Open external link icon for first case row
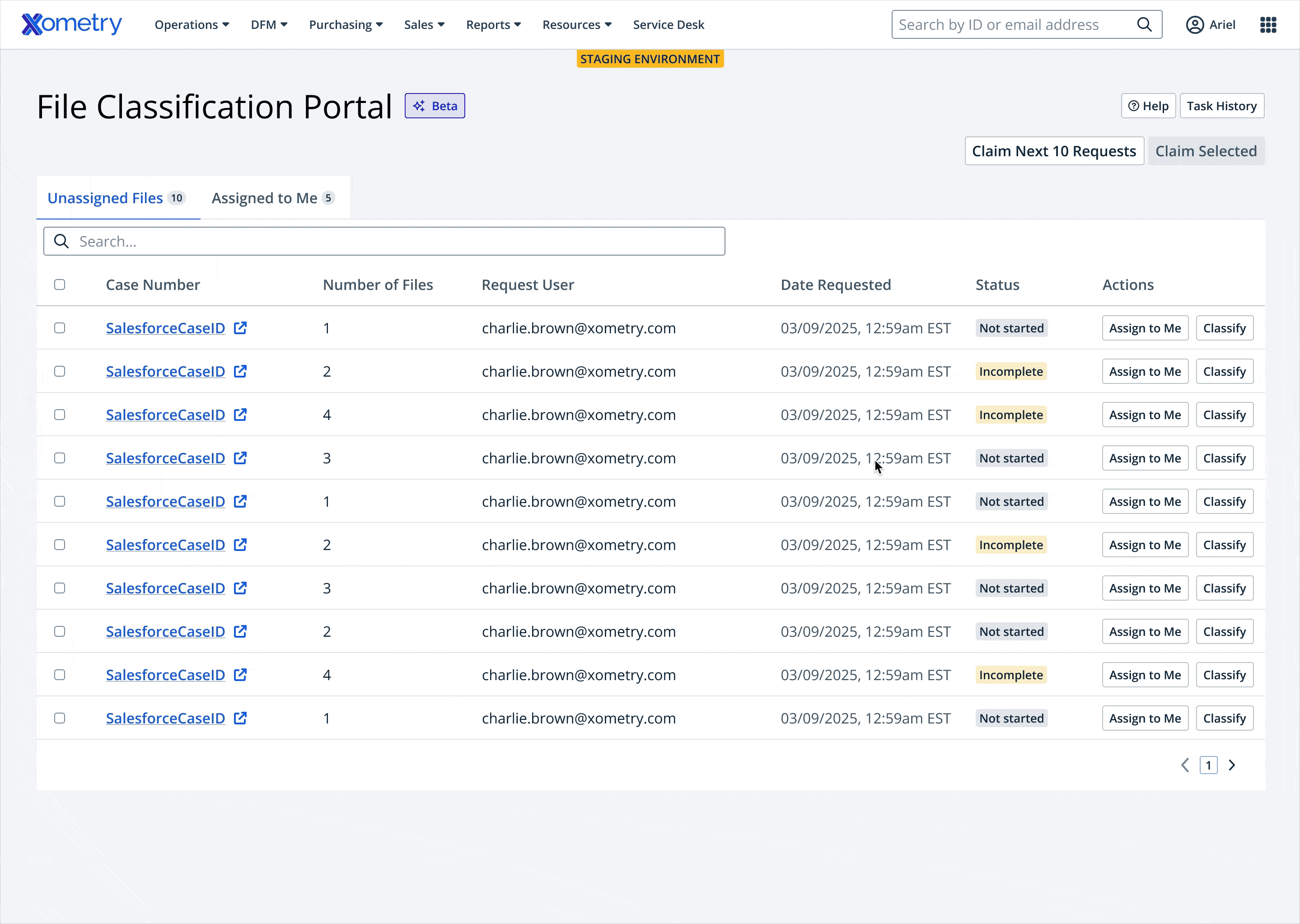This screenshot has height=924, width=1300. (241, 328)
